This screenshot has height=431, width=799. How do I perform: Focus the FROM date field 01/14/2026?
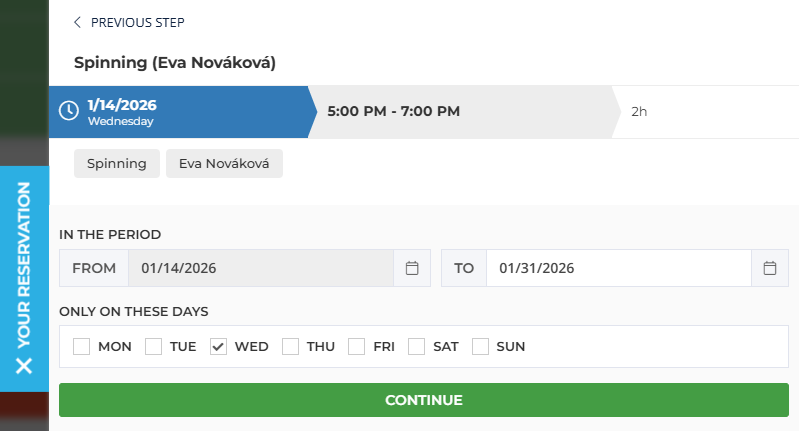260,268
